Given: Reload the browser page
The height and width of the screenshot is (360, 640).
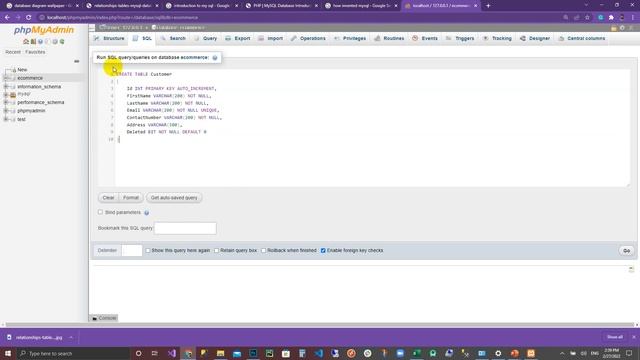Looking at the screenshot, I should [29, 18].
